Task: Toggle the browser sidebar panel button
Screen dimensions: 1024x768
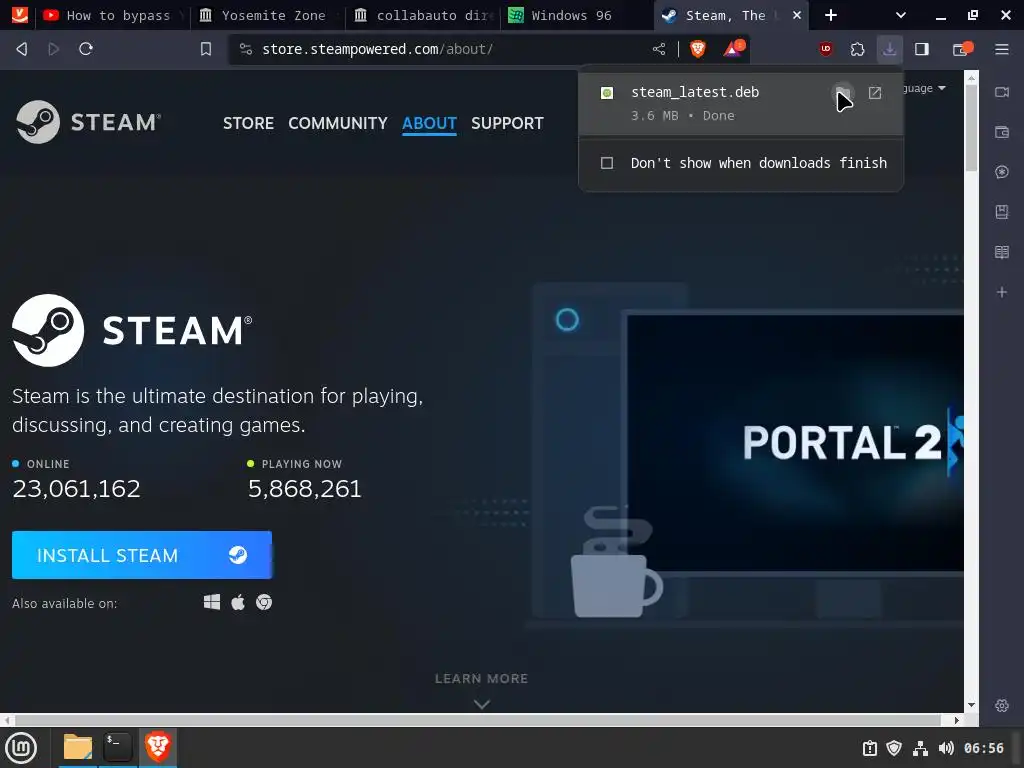Action: [921, 49]
